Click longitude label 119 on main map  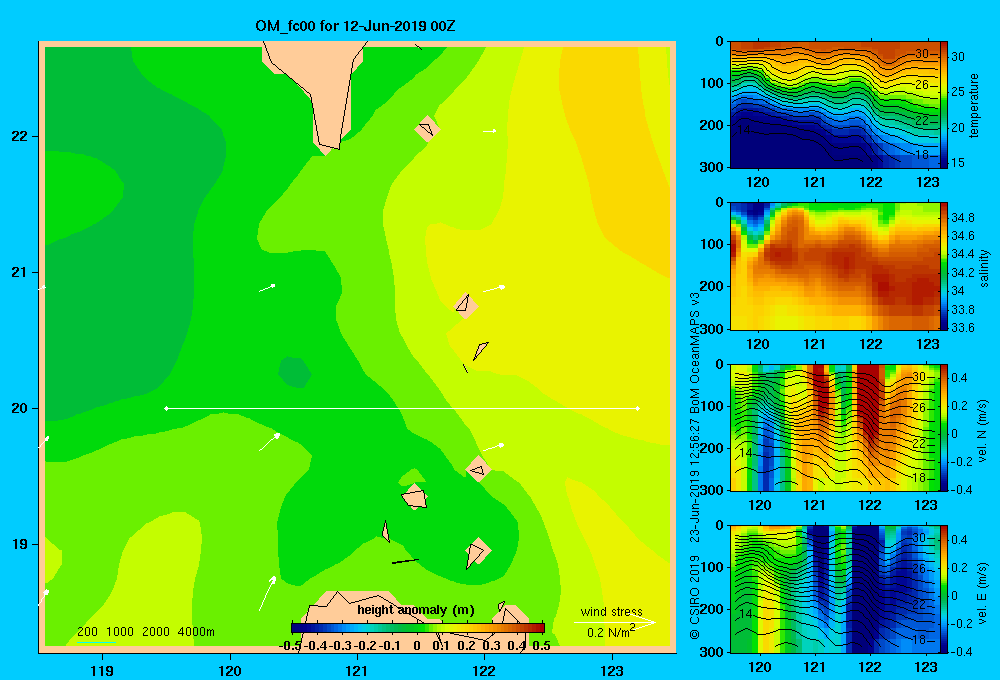coord(102,670)
